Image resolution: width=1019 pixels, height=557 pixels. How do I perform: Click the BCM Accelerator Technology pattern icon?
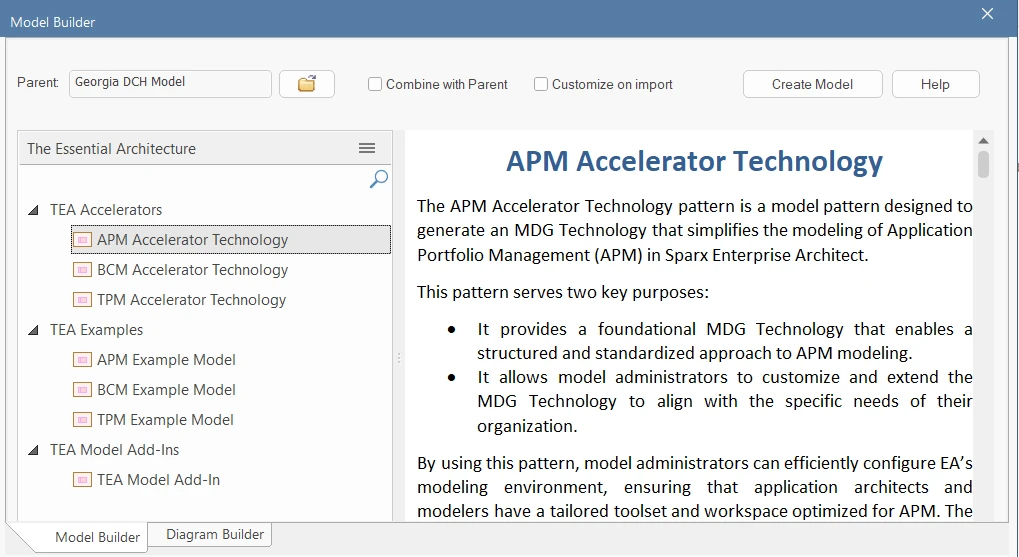(82, 270)
